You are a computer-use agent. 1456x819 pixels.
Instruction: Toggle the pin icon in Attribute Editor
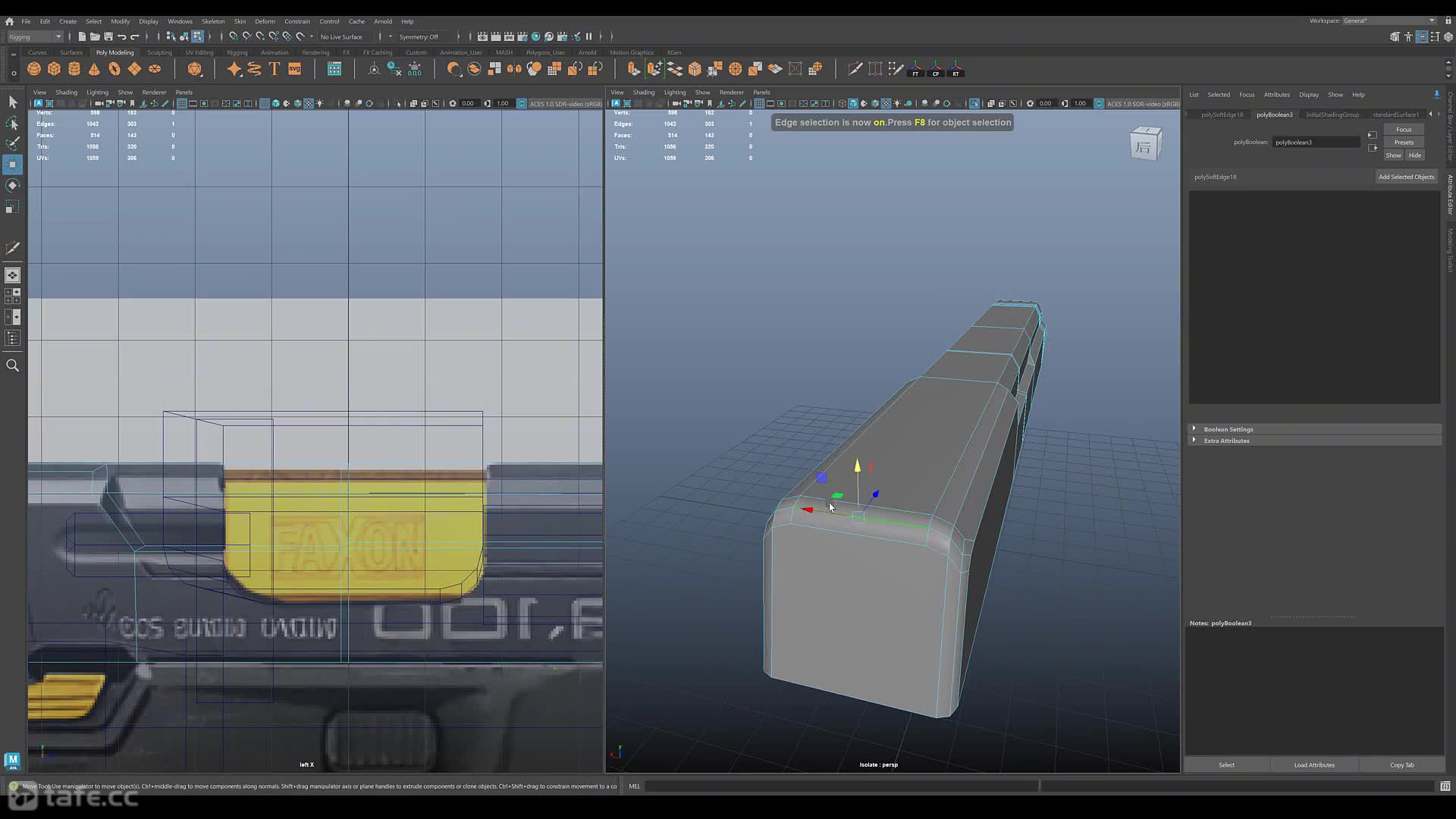click(1436, 94)
